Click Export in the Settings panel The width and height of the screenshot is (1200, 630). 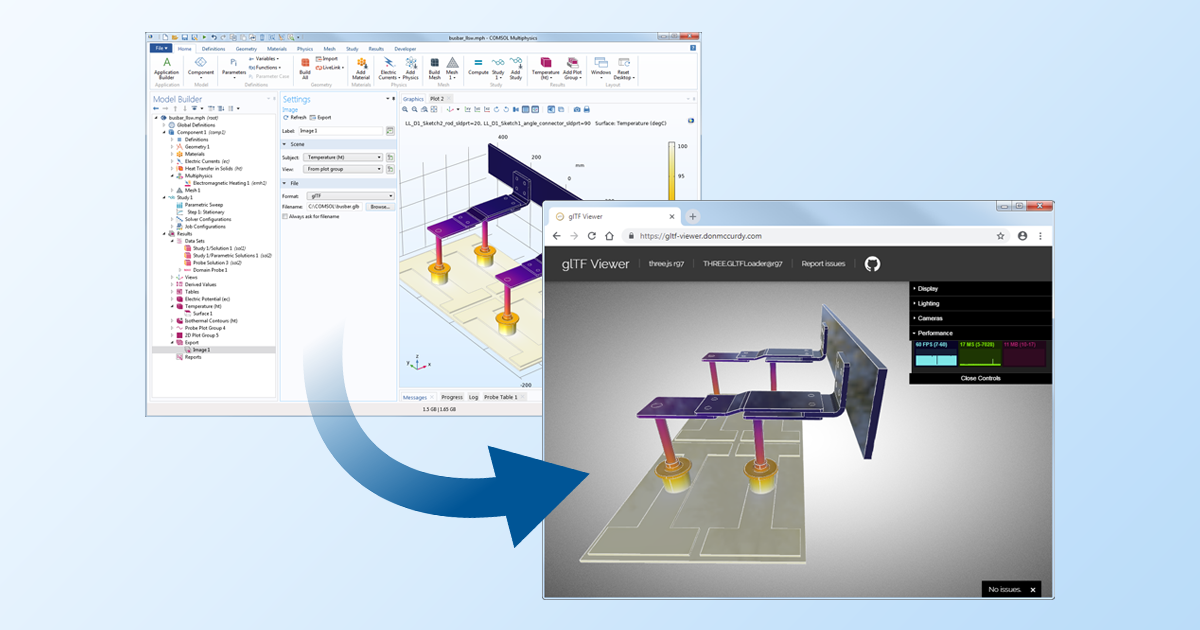322,118
